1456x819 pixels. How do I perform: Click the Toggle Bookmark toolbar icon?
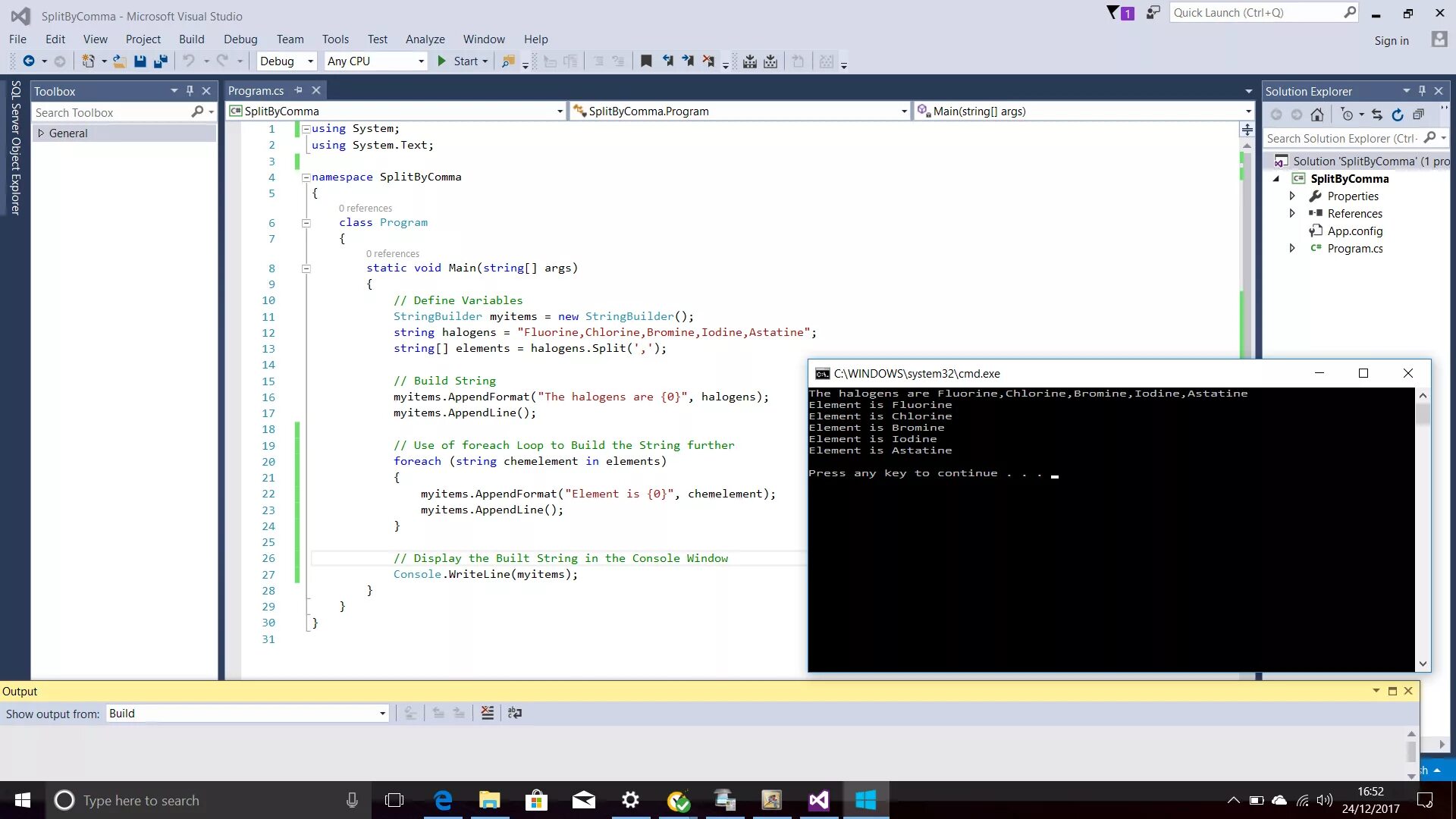pyautogui.click(x=646, y=61)
